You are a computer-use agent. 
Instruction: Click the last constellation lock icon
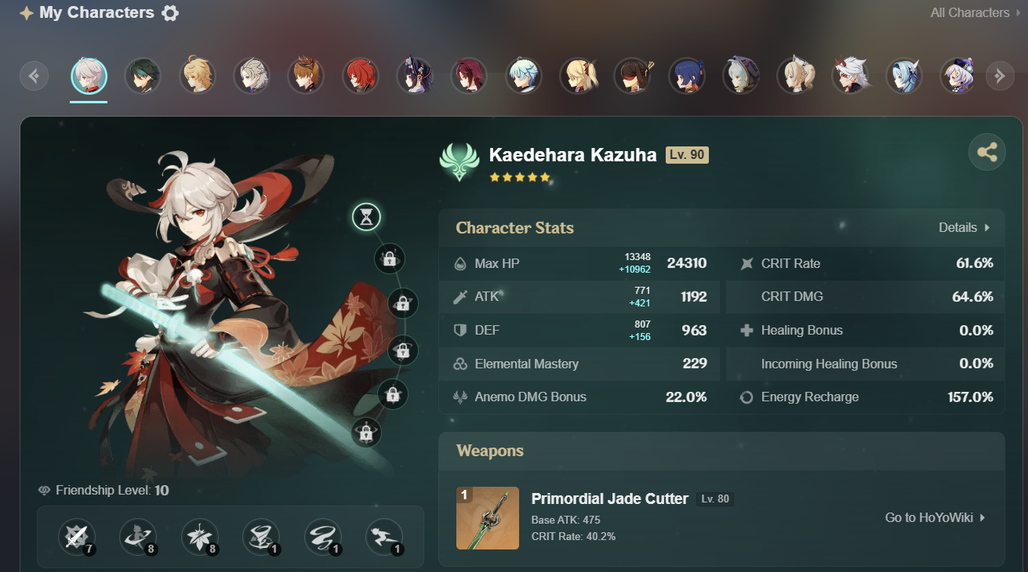point(366,433)
